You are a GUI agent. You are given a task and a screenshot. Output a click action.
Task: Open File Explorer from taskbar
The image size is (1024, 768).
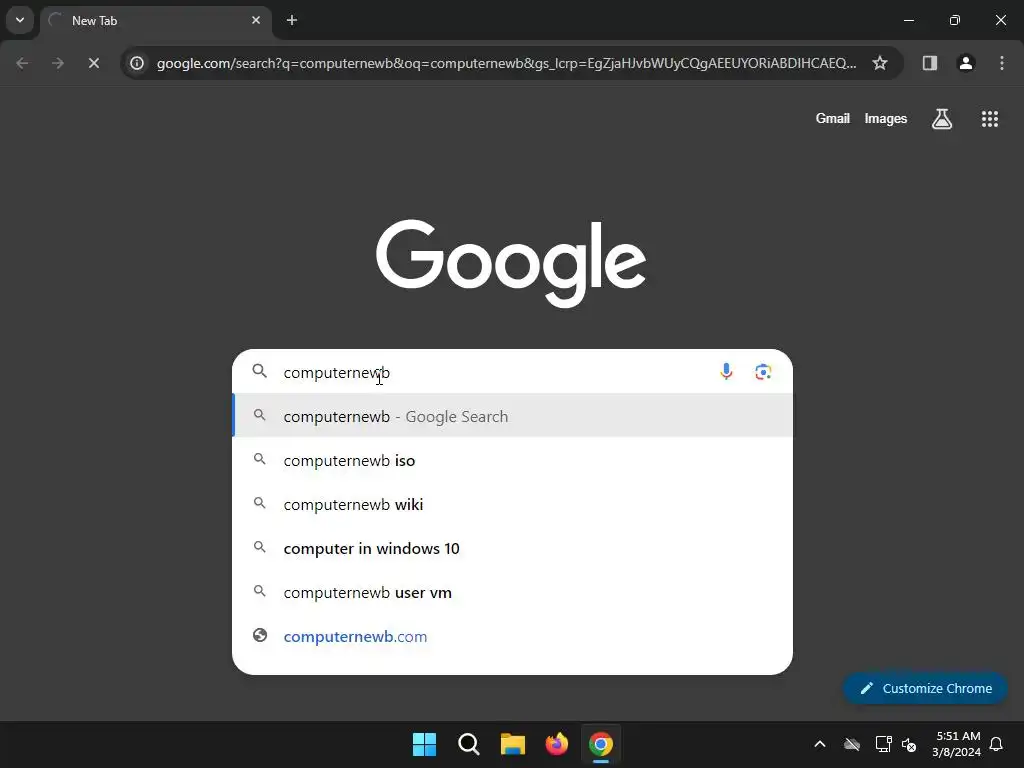(513, 744)
